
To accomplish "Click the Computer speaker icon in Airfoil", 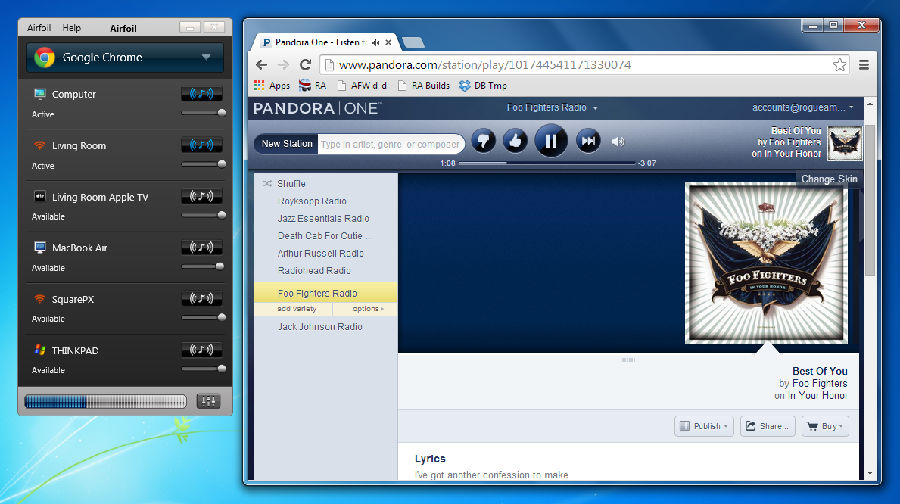I will tap(40, 94).
